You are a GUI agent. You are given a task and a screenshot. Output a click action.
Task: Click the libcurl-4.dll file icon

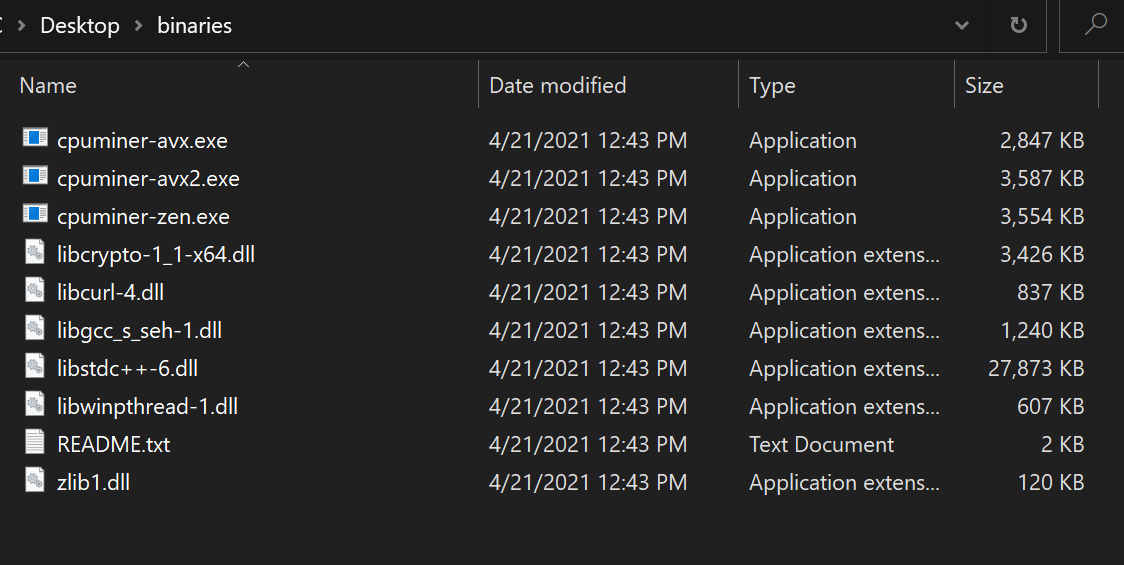coord(35,292)
